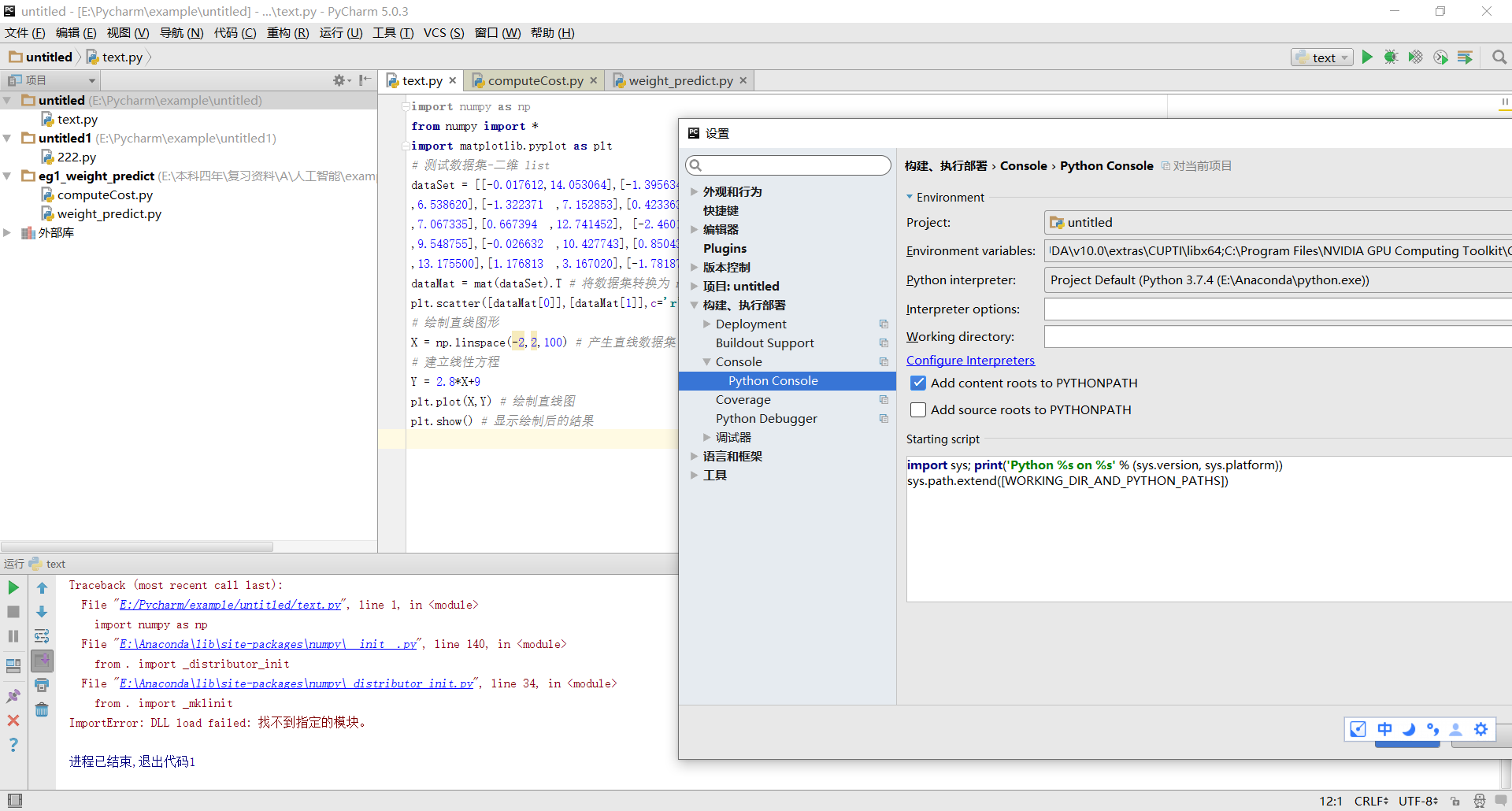
Task: Select Python Debugger in settings tree
Action: click(x=766, y=419)
